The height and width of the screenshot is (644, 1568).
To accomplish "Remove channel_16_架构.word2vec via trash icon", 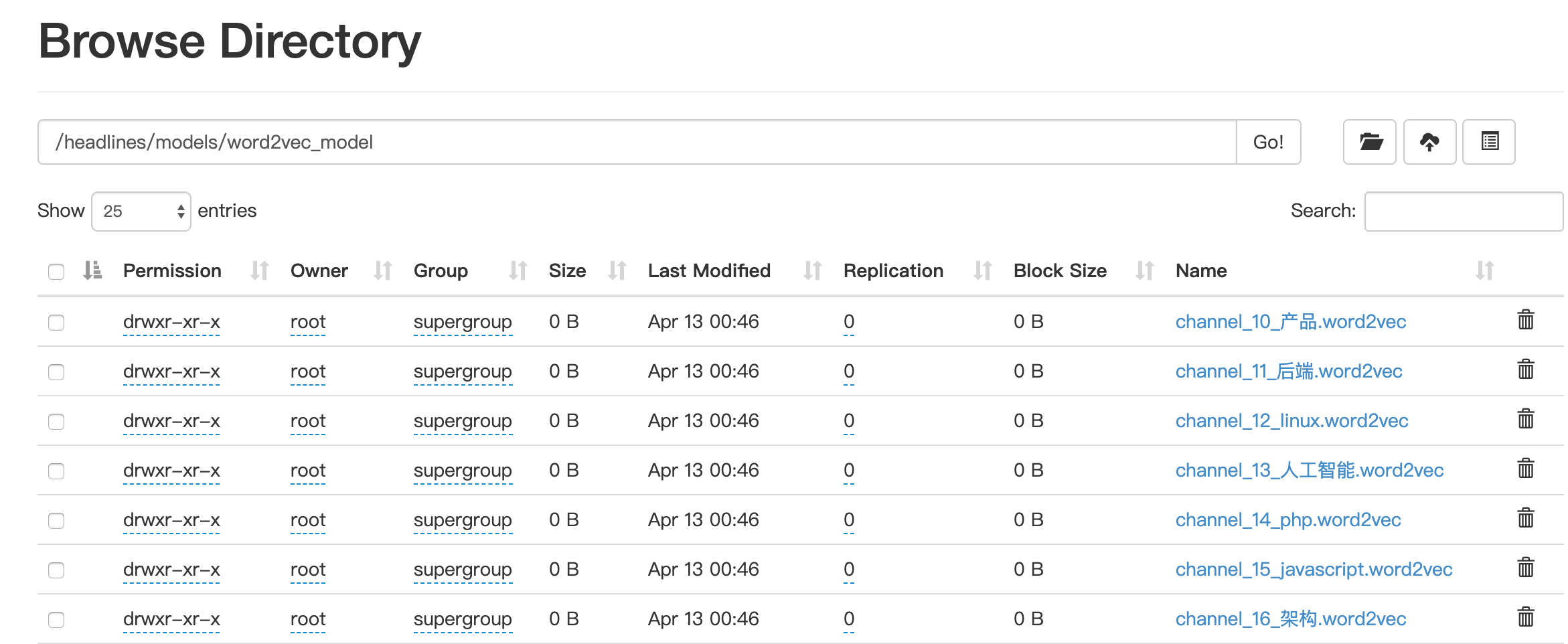I will (x=1526, y=617).
